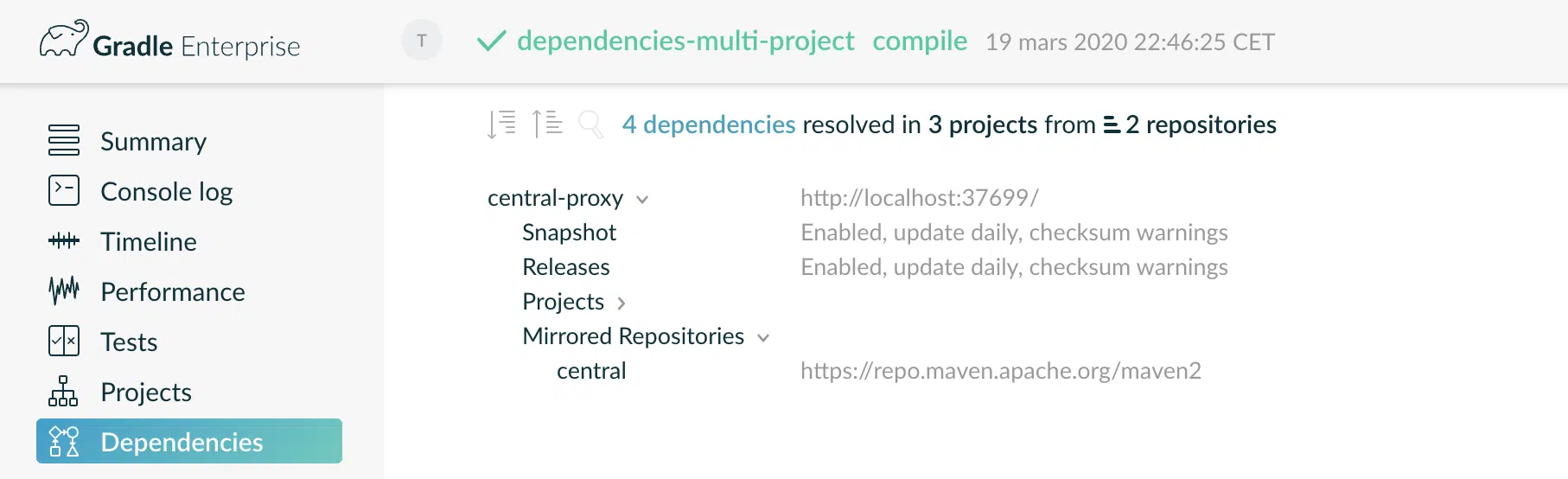Open the Dependencies sidebar tab

tap(189, 441)
